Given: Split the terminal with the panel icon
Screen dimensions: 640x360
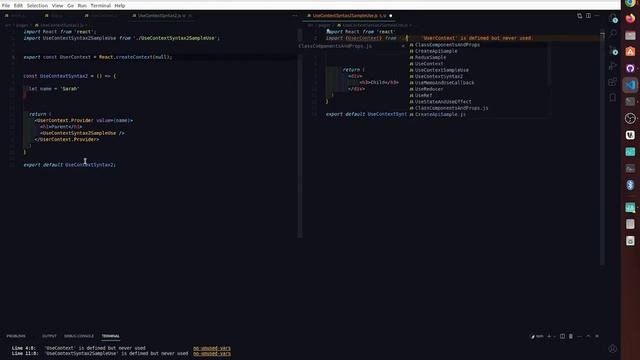Looking at the screenshot, I should (562, 336).
